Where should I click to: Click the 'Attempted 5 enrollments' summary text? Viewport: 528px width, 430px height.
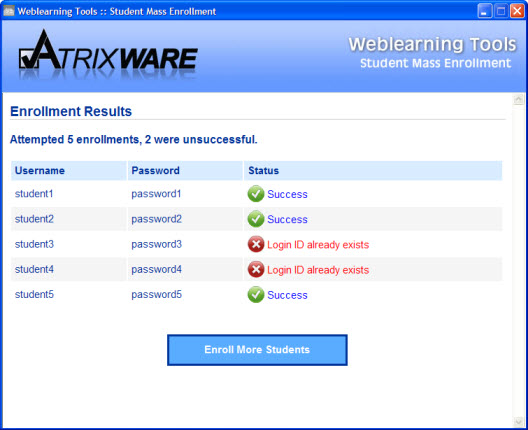[x=133, y=139]
